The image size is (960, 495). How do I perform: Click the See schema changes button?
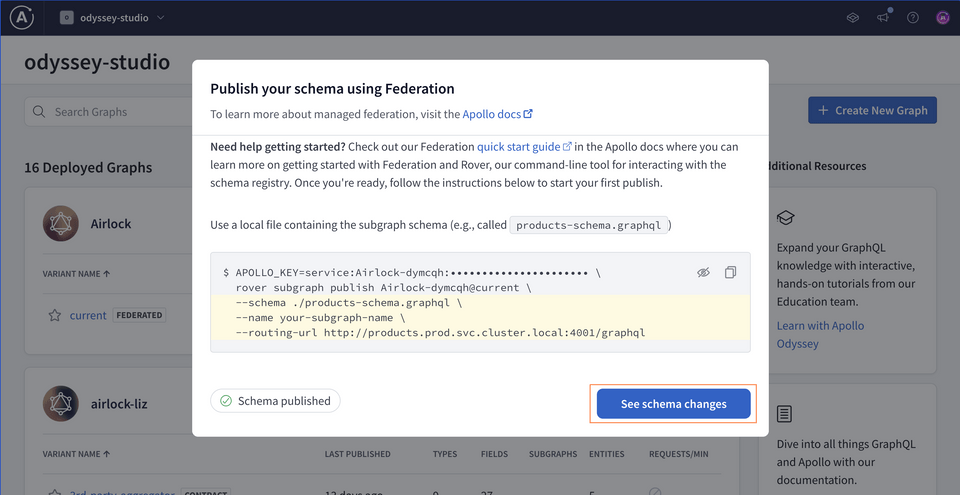pos(673,404)
